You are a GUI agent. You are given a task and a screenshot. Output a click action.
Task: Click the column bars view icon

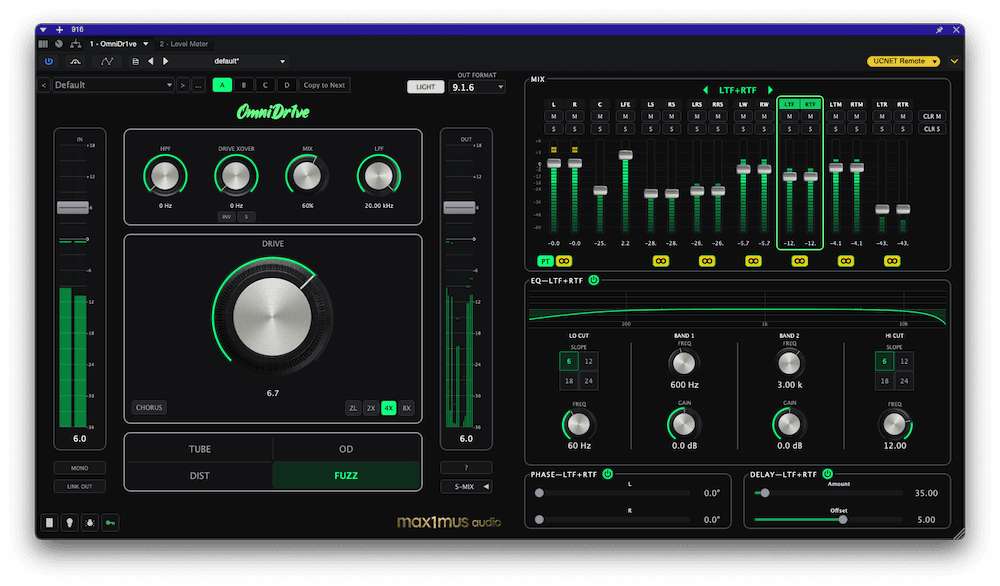coord(43,44)
